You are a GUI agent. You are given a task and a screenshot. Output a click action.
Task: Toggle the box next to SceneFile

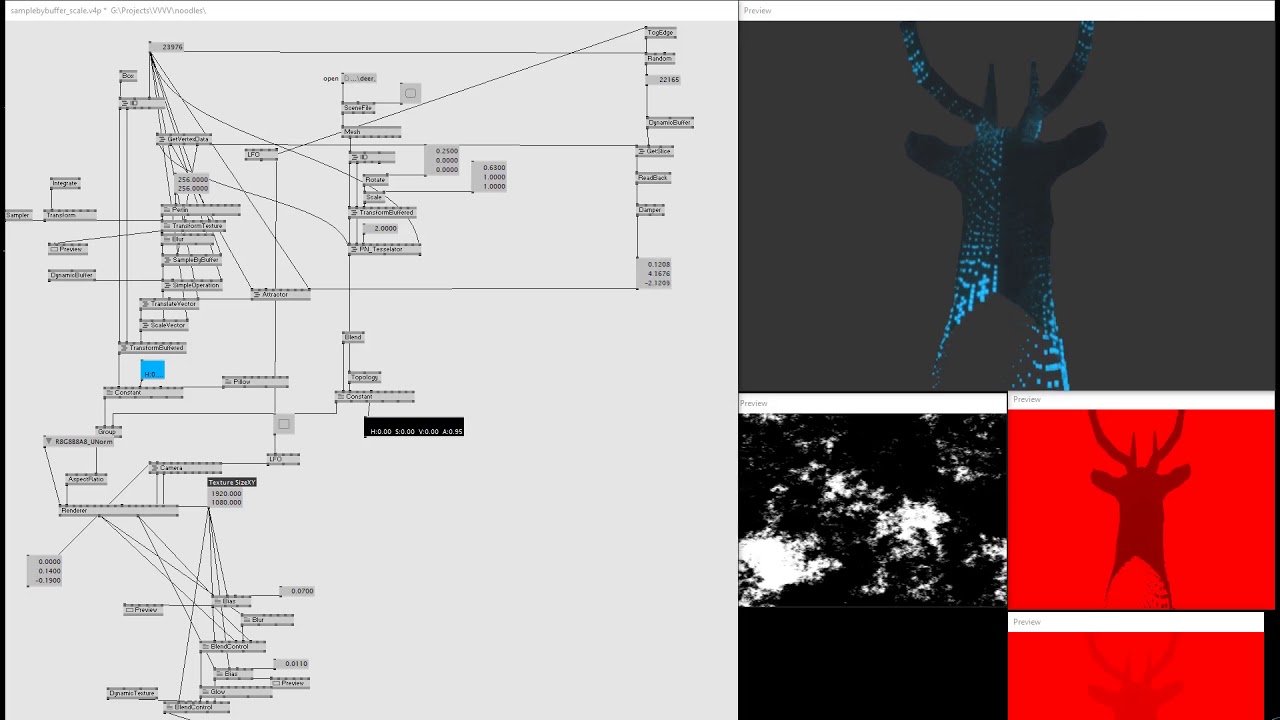[x=410, y=94]
